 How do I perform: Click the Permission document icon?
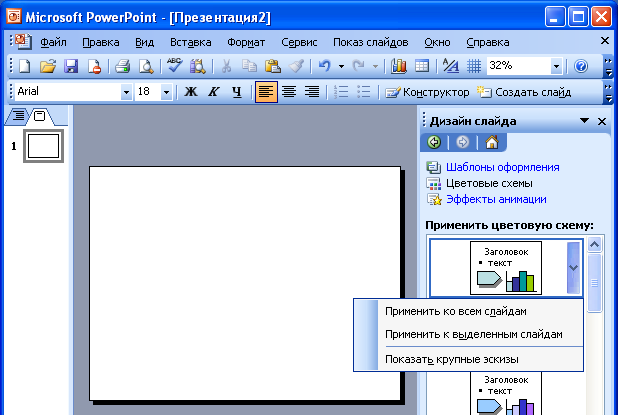(95, 66)
